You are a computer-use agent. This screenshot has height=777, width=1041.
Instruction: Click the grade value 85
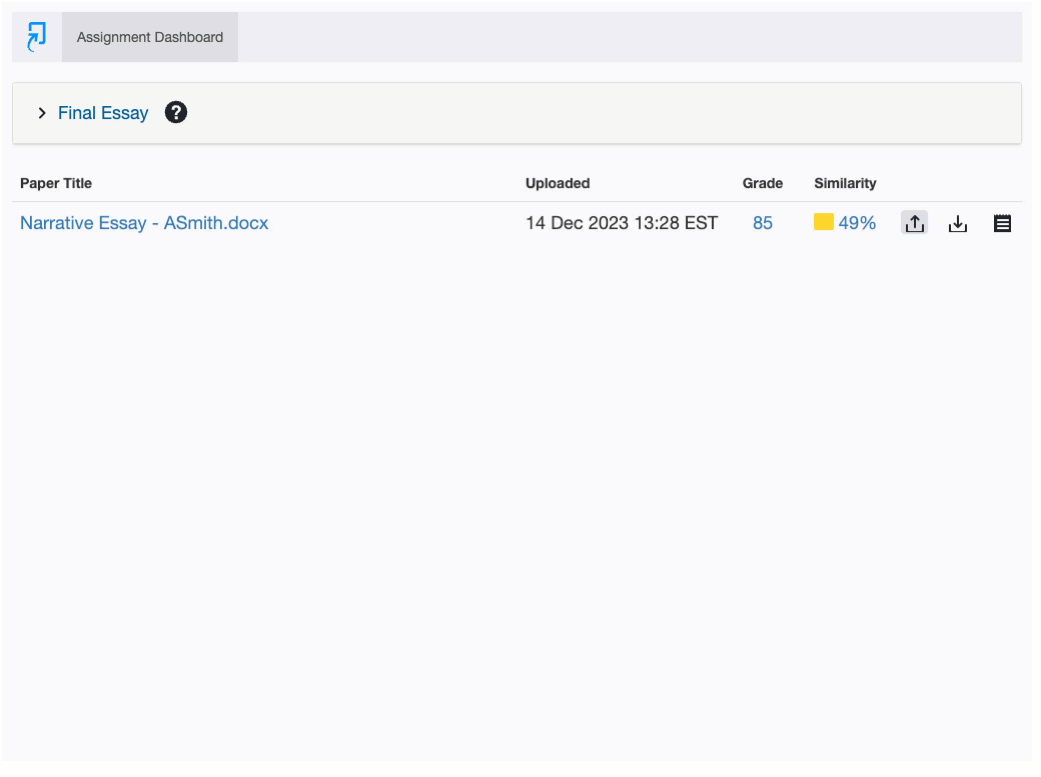(x=763, y=222)
